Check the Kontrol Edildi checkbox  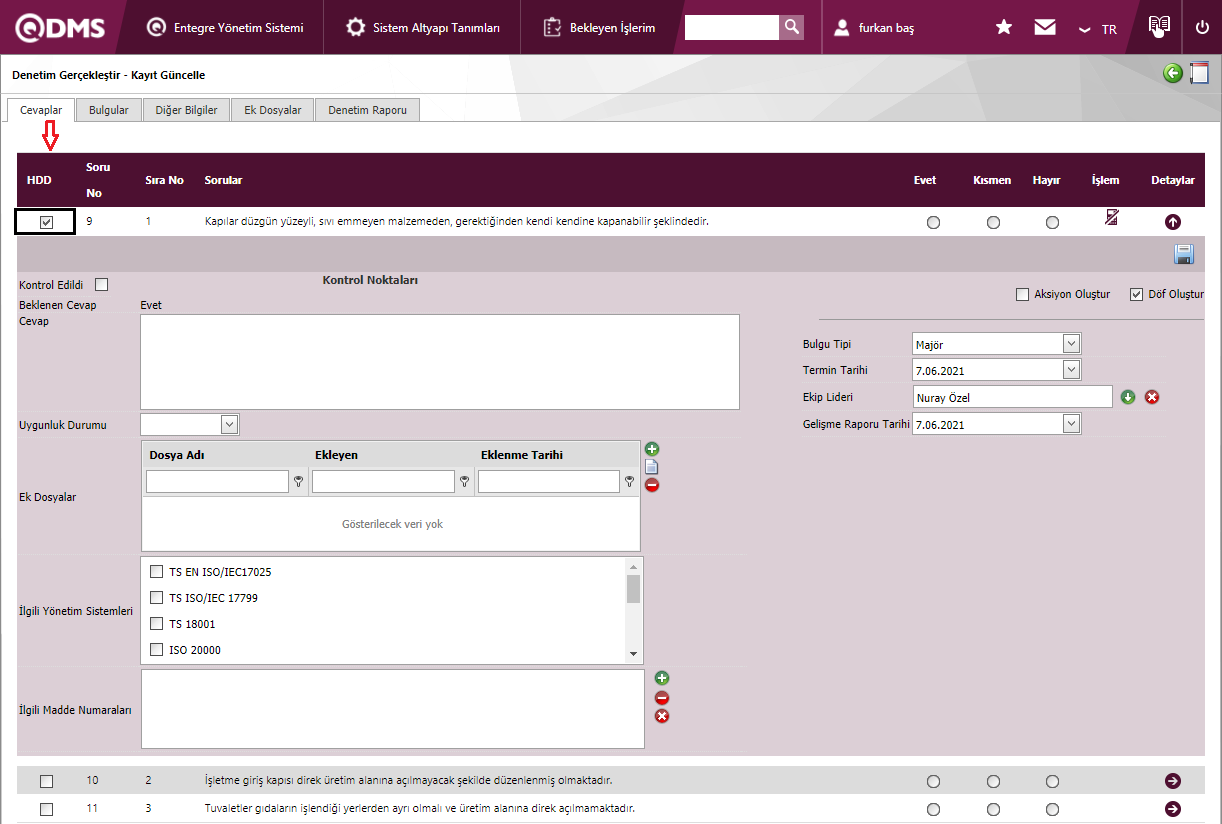tap(101, 285)
